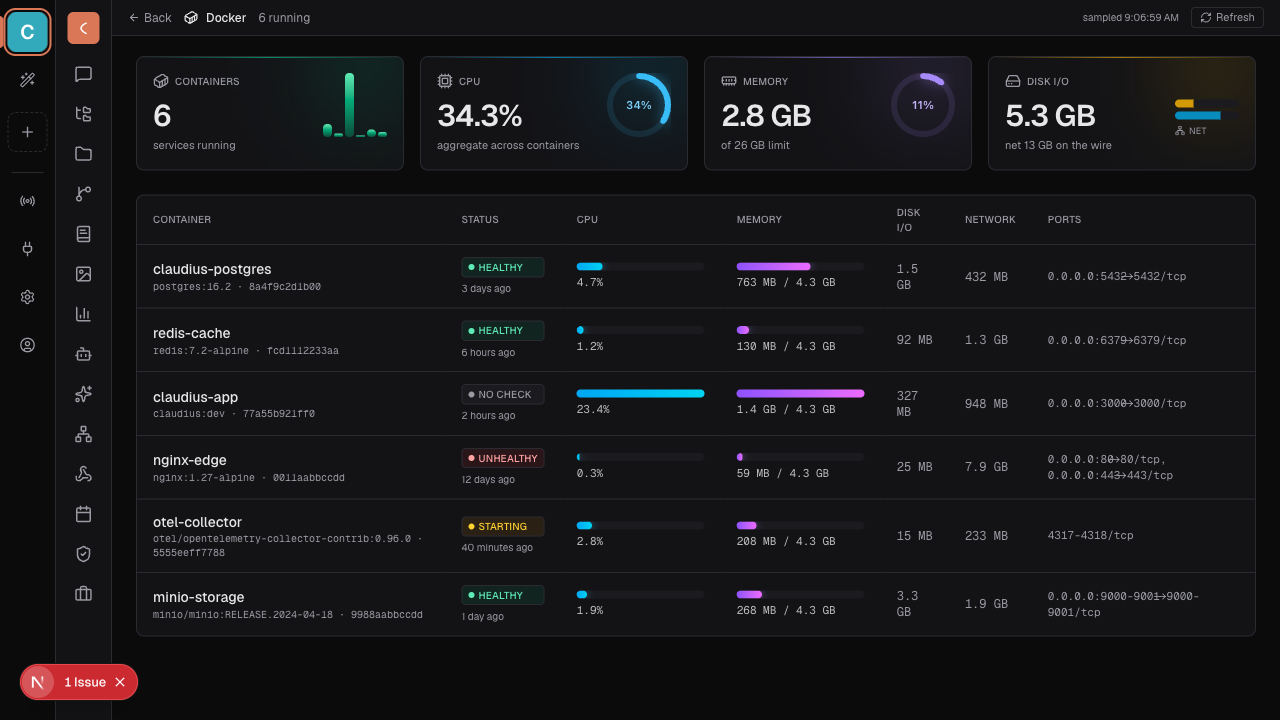Click the Docker cube icon in header

click(191, 18)
